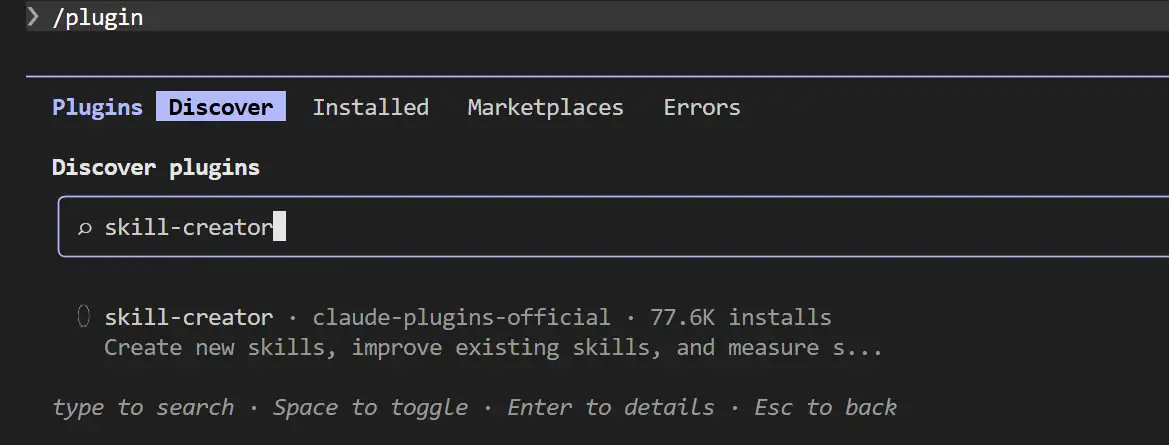Show the Errors tab

[x=702, y=107]
